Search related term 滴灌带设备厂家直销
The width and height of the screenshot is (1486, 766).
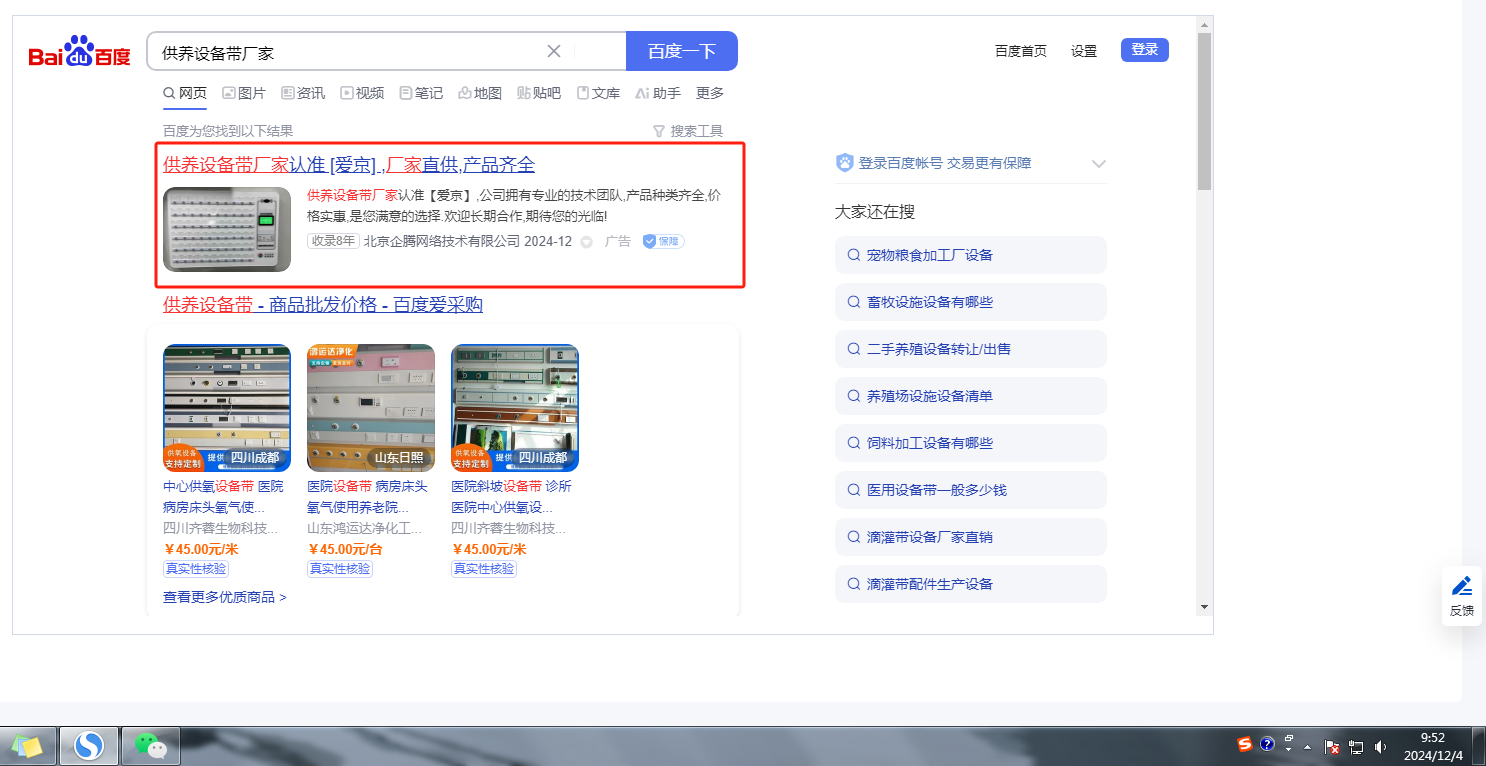(x=971, y=537)
